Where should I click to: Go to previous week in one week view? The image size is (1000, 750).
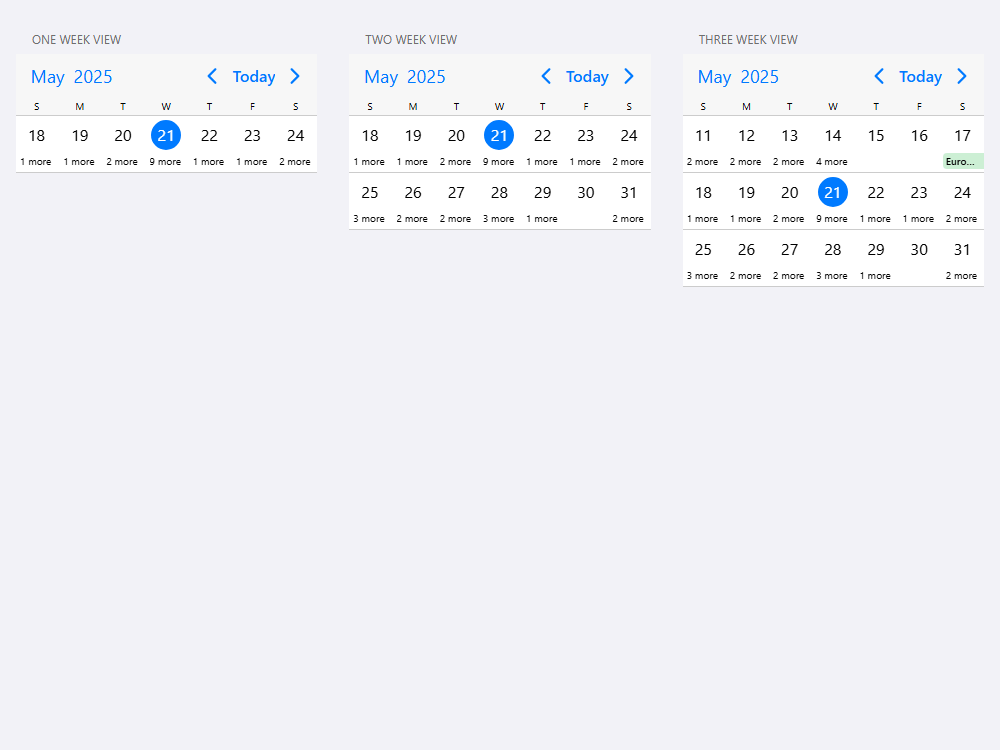[x=212, y=77]
